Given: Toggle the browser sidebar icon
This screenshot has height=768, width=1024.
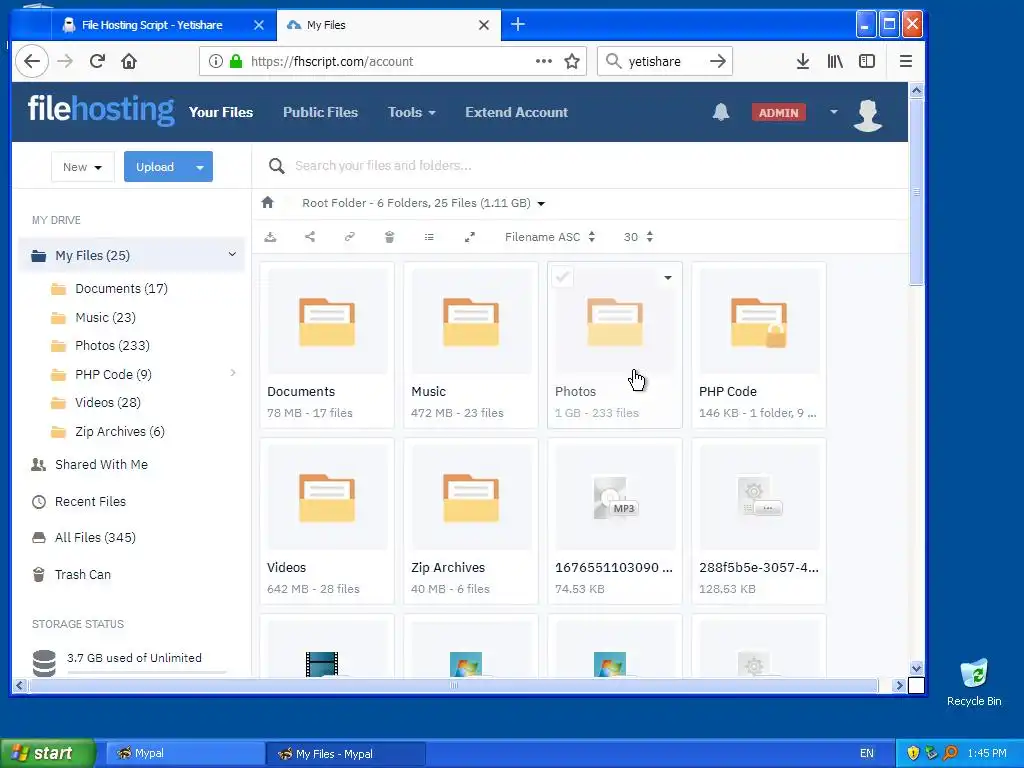Looking at the screenshot, I should pyautogui.click(x=867, y=61).
